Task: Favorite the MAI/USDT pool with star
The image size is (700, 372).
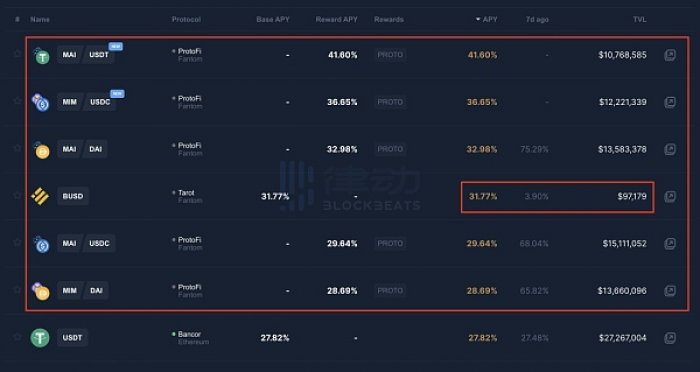Action: click(x=17, y=54)
